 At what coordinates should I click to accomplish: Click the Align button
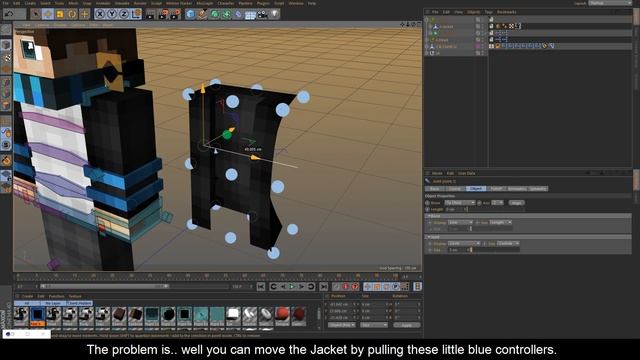[x=516, y=203]
